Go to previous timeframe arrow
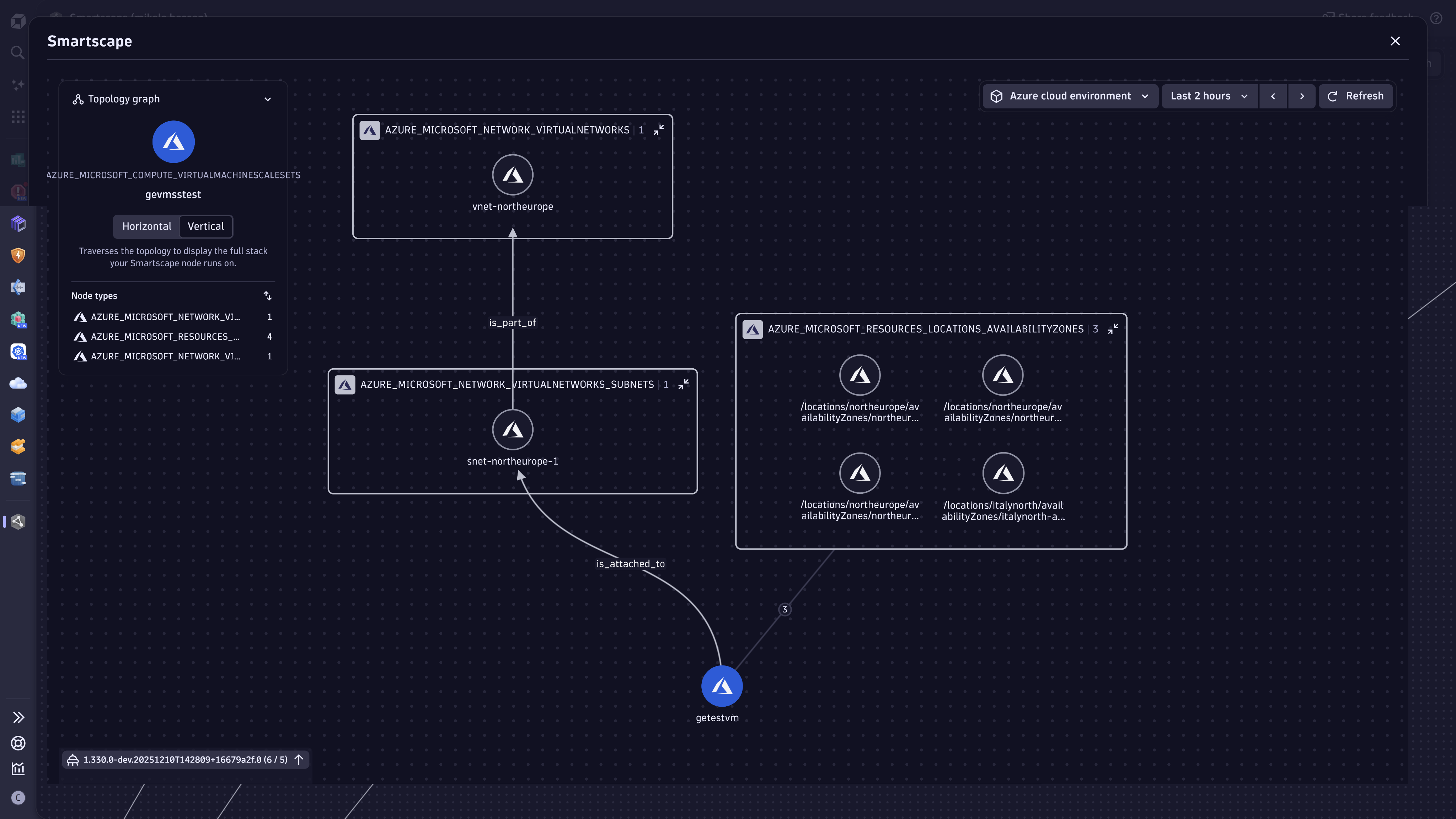1456x819 pixels. coord(1273,96)
